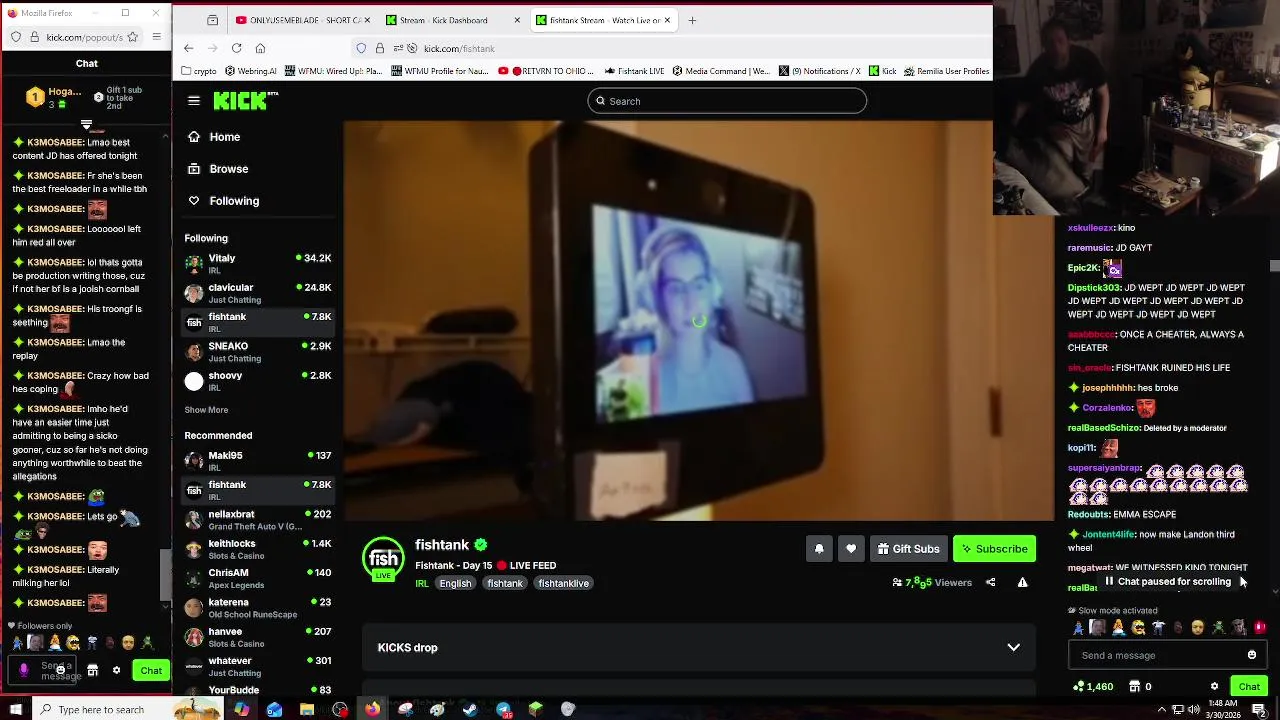This screenshot has width=1280, height=720.
Task: Go back using the Firefox back arrow
Action: [x=188, y=48]
